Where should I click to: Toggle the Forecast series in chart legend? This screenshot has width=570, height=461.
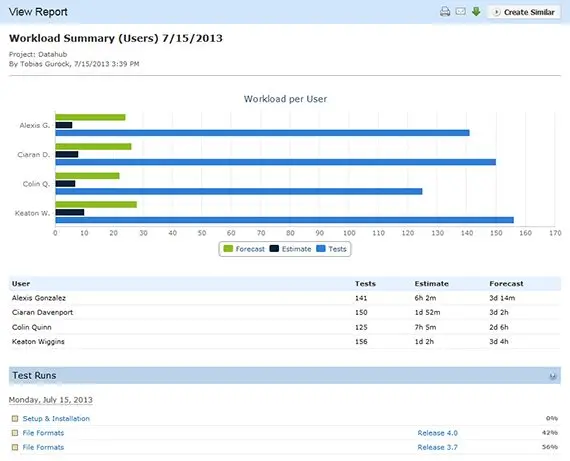click(244, 249)
